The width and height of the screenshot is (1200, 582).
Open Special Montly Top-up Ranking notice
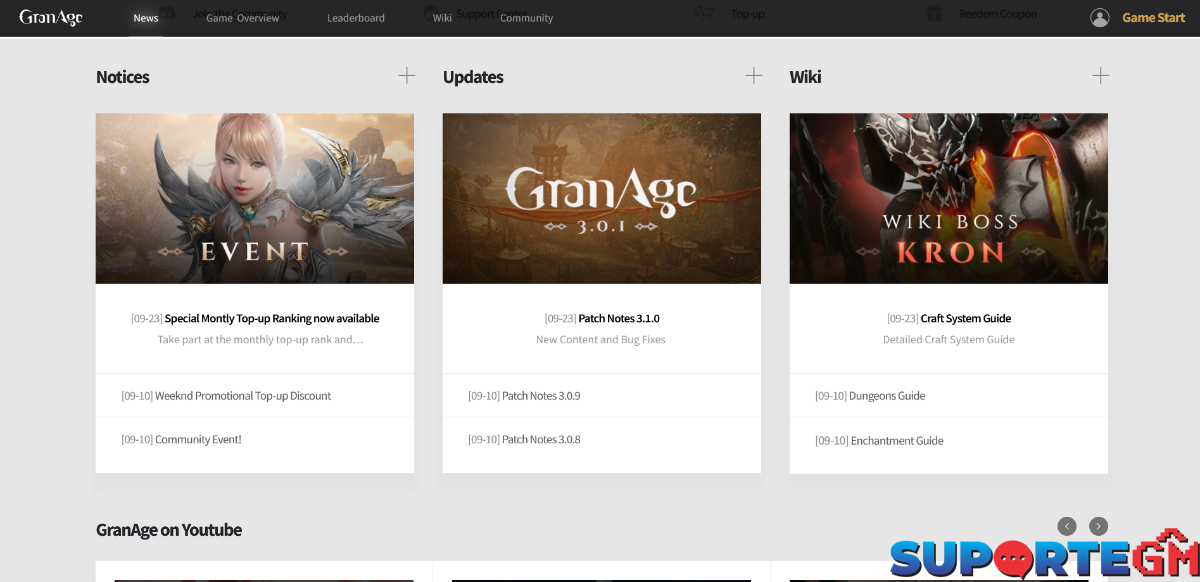click(272, 319)
